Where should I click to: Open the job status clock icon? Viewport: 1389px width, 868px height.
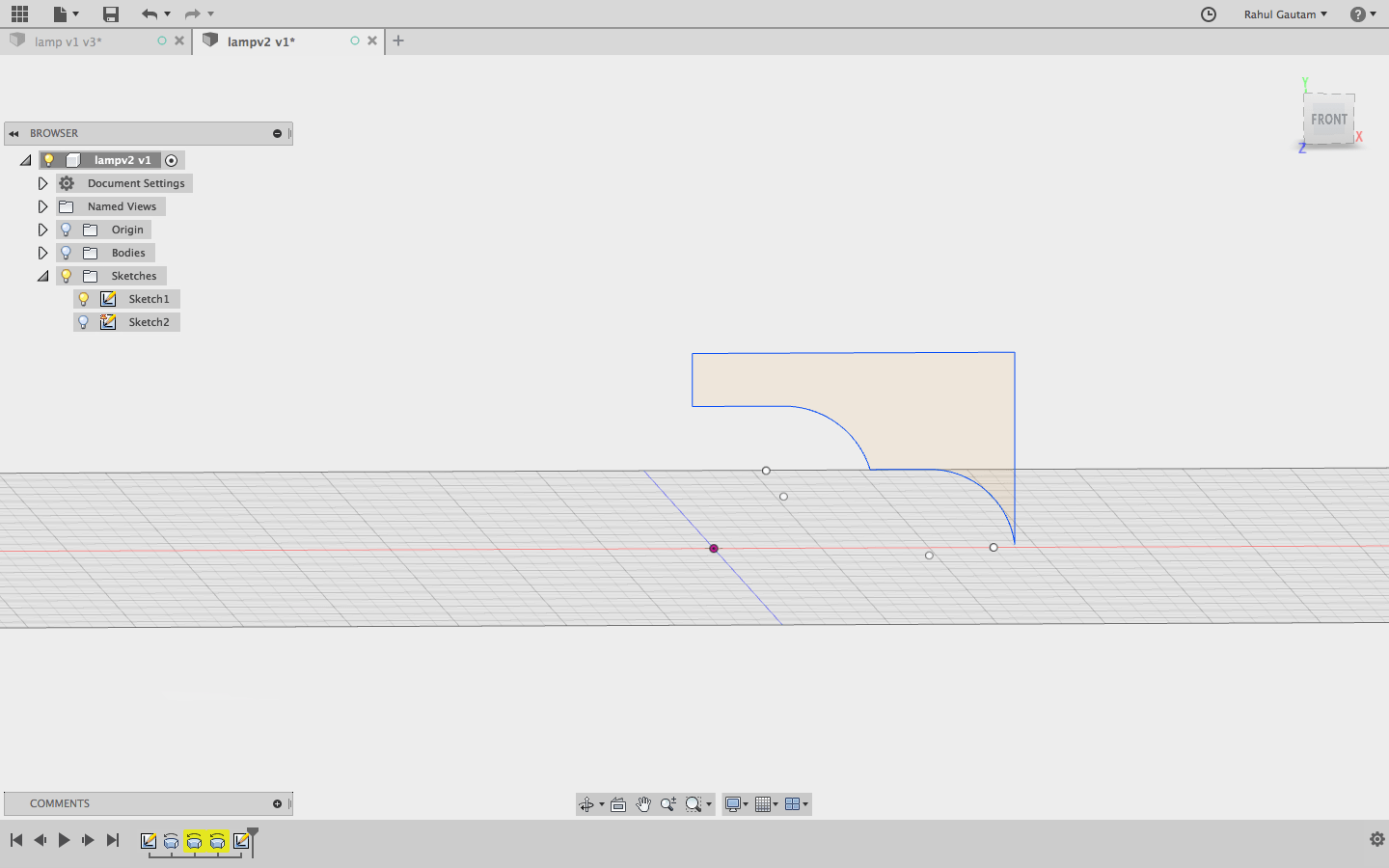[1209, 14]
